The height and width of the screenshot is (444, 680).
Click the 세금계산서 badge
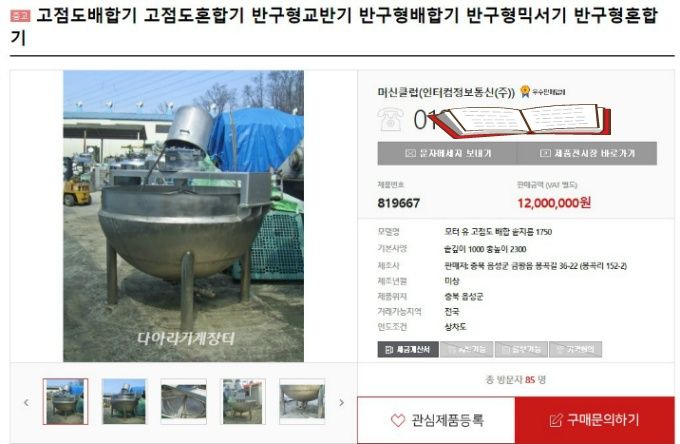click(408, 349)
